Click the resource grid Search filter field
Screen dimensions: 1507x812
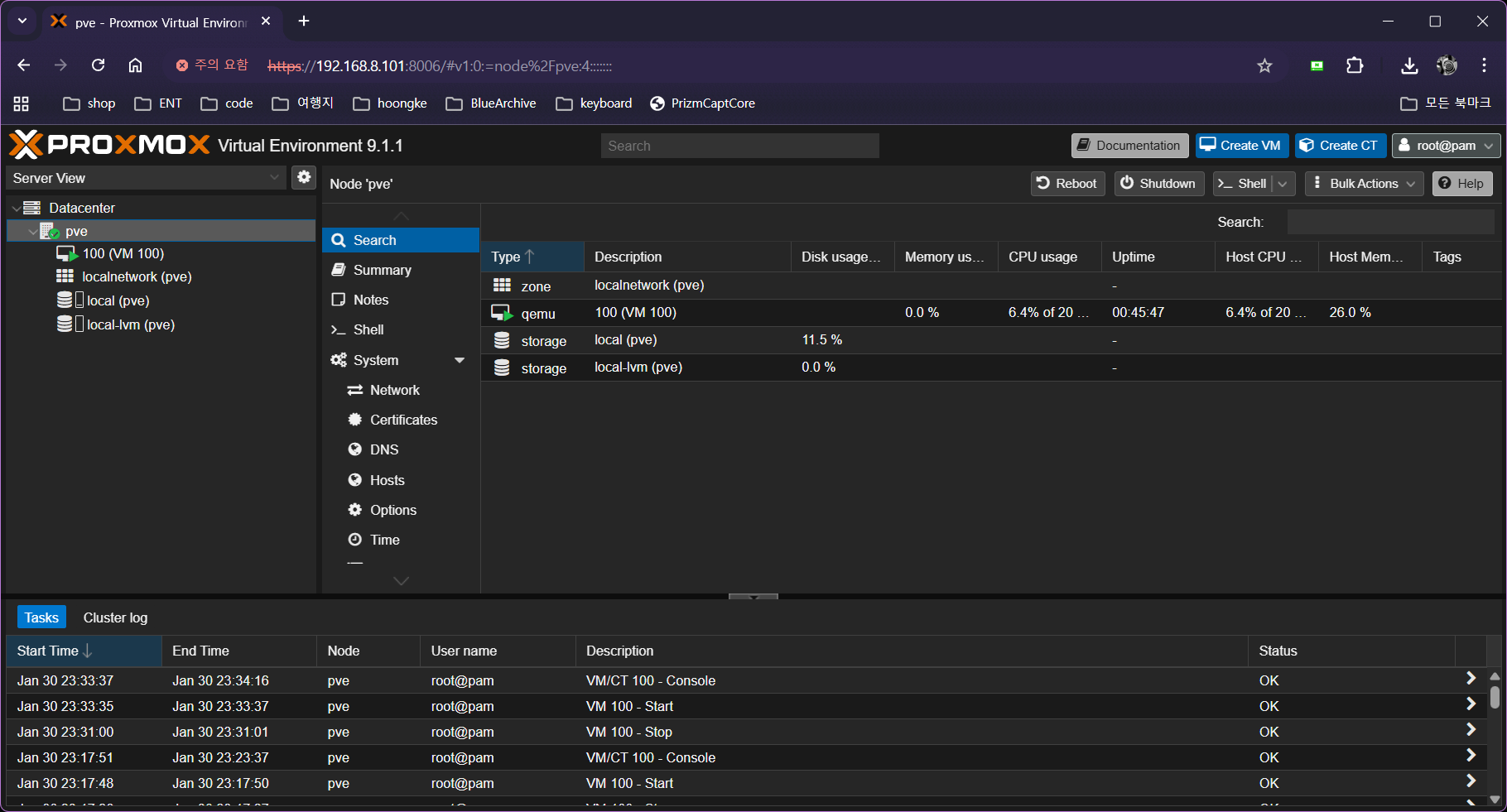(x=1390, y=222)
